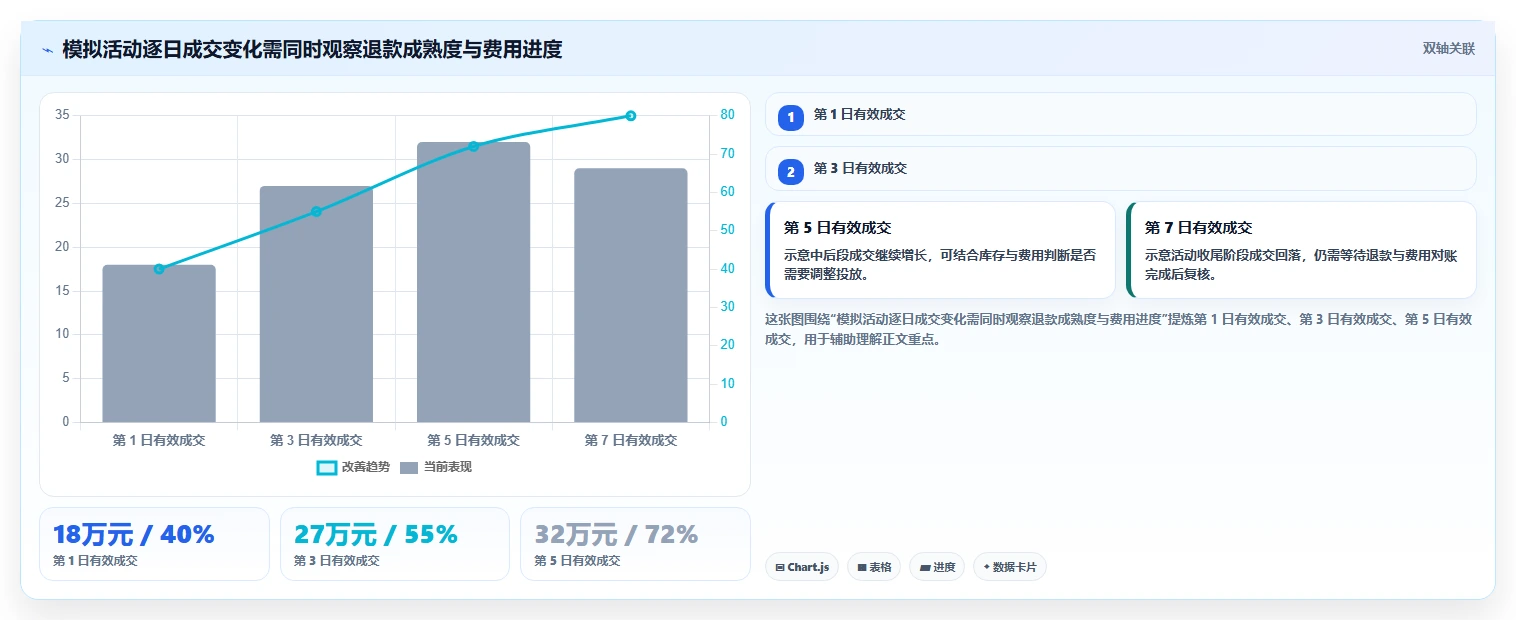1516x620 pixels.
Task: Click right axis value 80
Action: (x=728, y=115)
